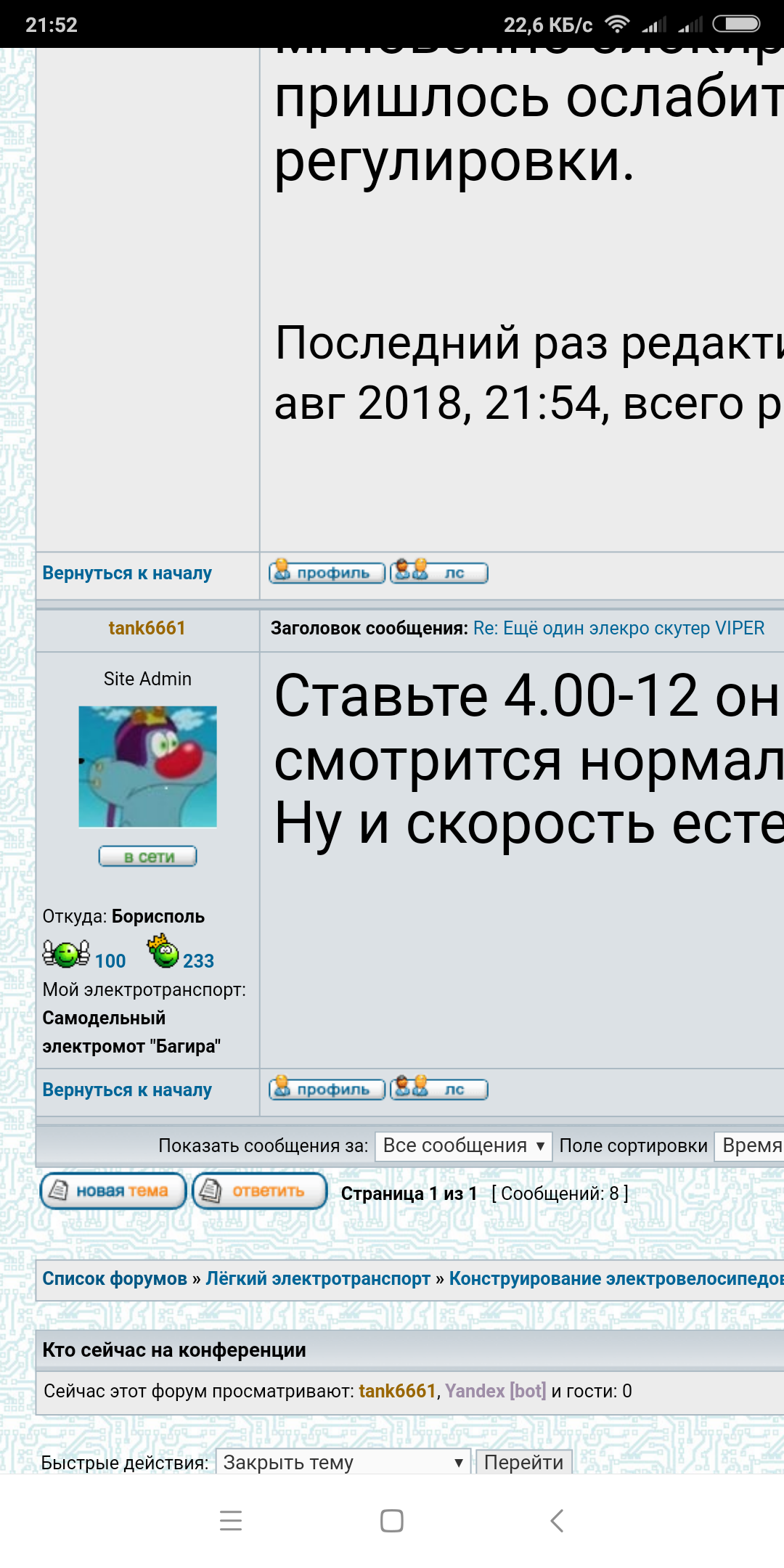Click the green winged smiley reputation icon

(66, 954)
